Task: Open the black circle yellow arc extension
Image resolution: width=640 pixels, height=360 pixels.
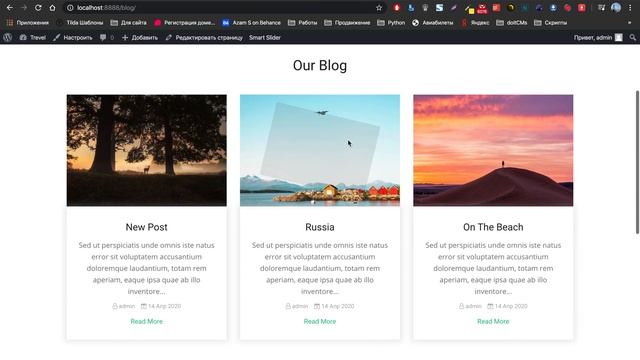Action: click(511, 7)
